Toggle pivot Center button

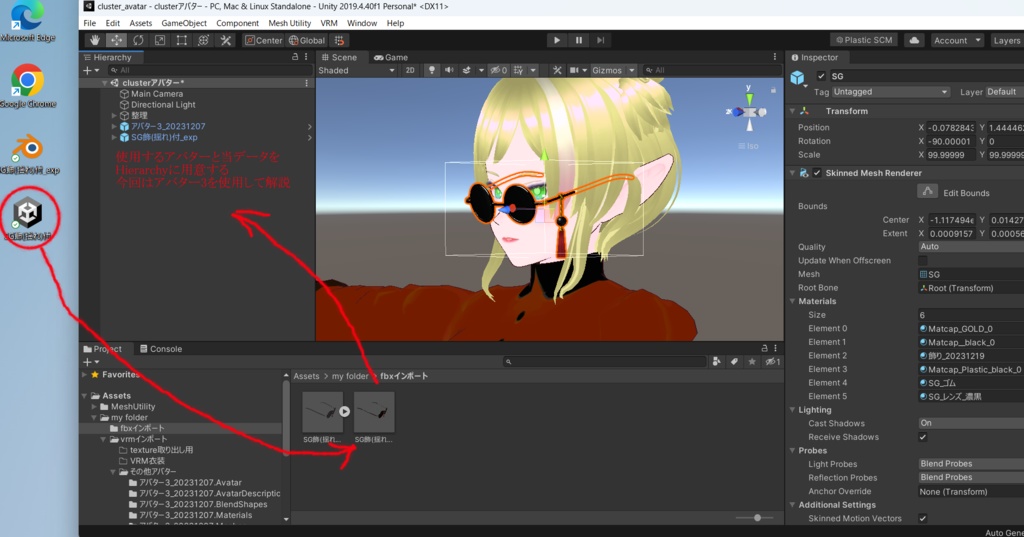coord(264,41)
